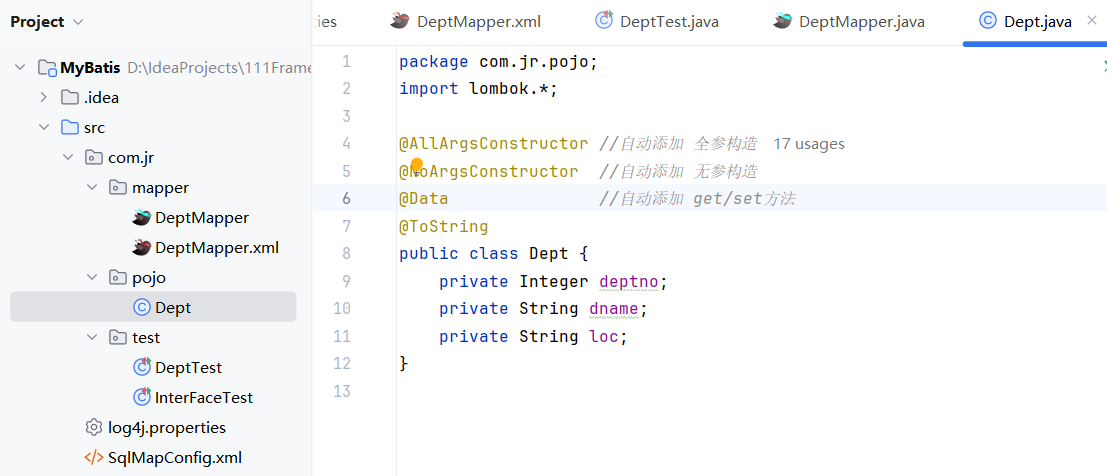The image size is (1107, 476).
Task: Click the com.jr package icon
Action: pyautogui.click(x=94, y=157)
